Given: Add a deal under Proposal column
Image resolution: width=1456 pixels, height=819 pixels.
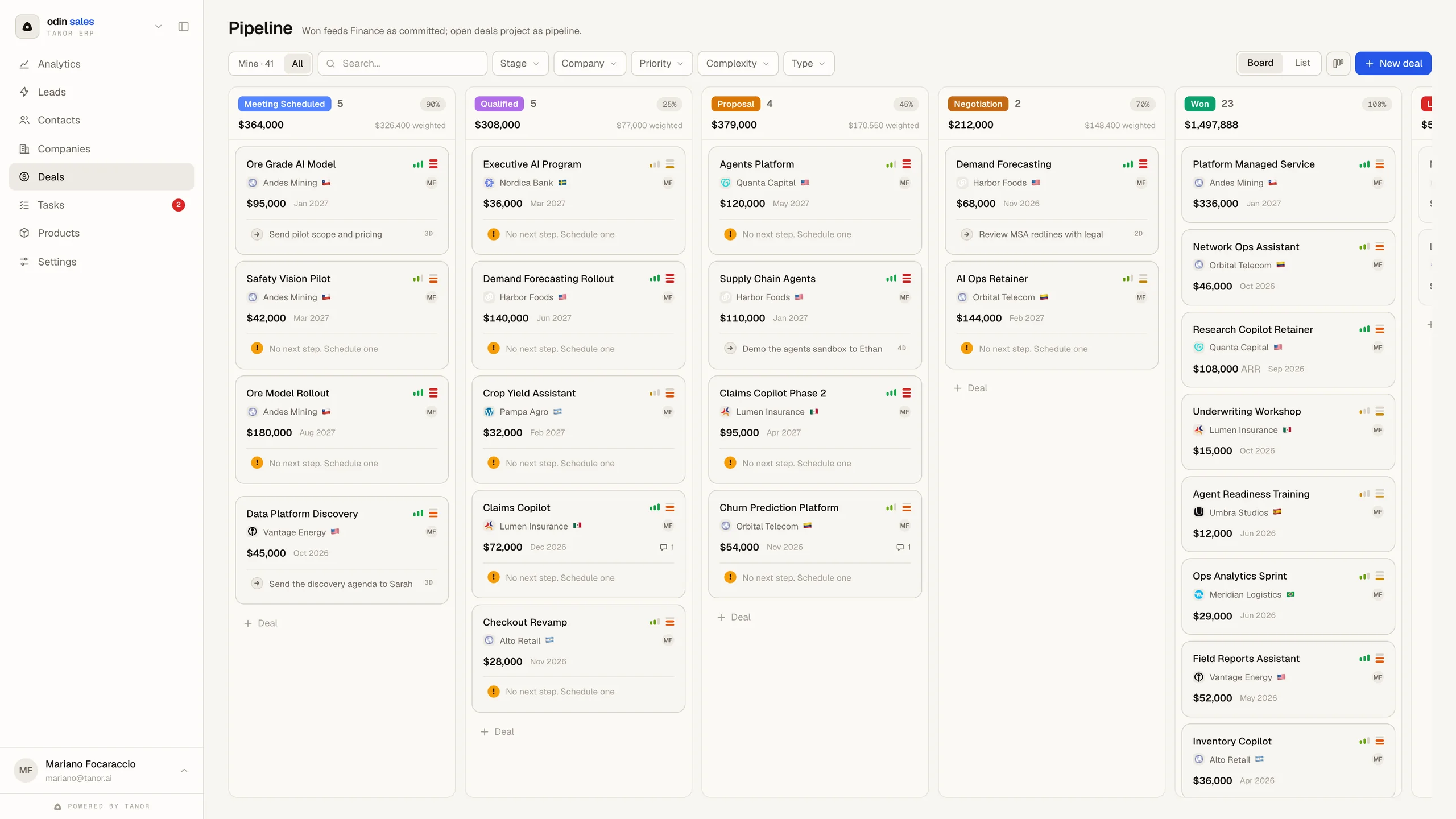Looking at the screenshot, I should 734,617.
